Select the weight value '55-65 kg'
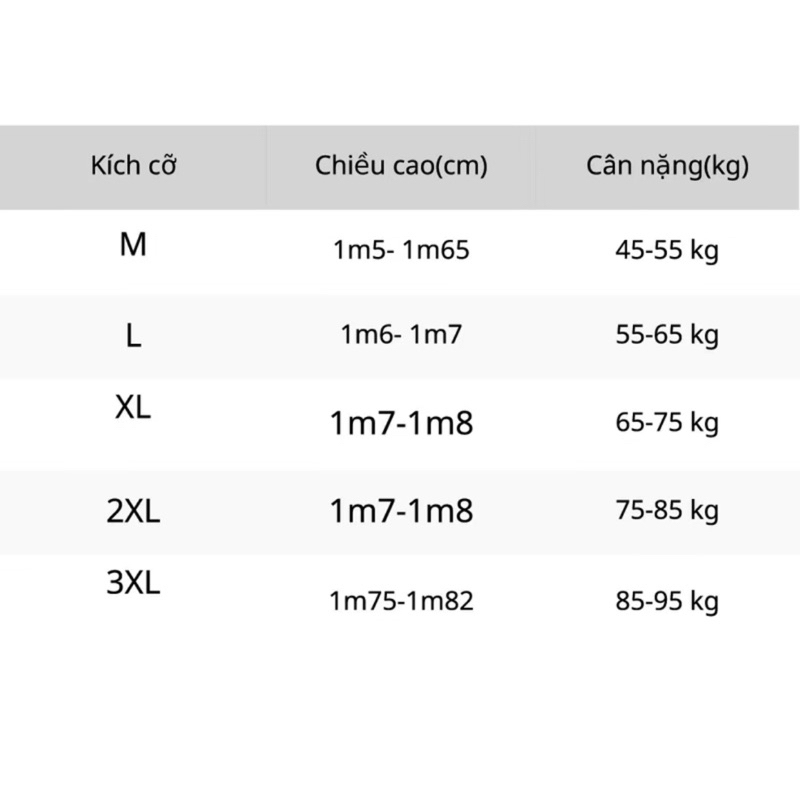 [x=667, y=336]
